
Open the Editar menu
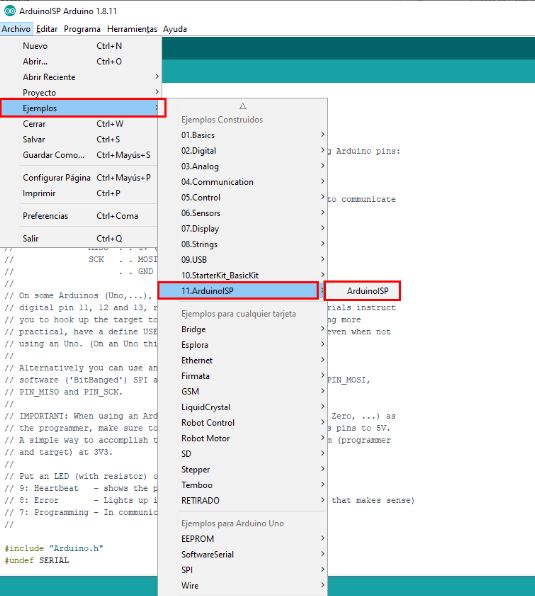[47, 29]
